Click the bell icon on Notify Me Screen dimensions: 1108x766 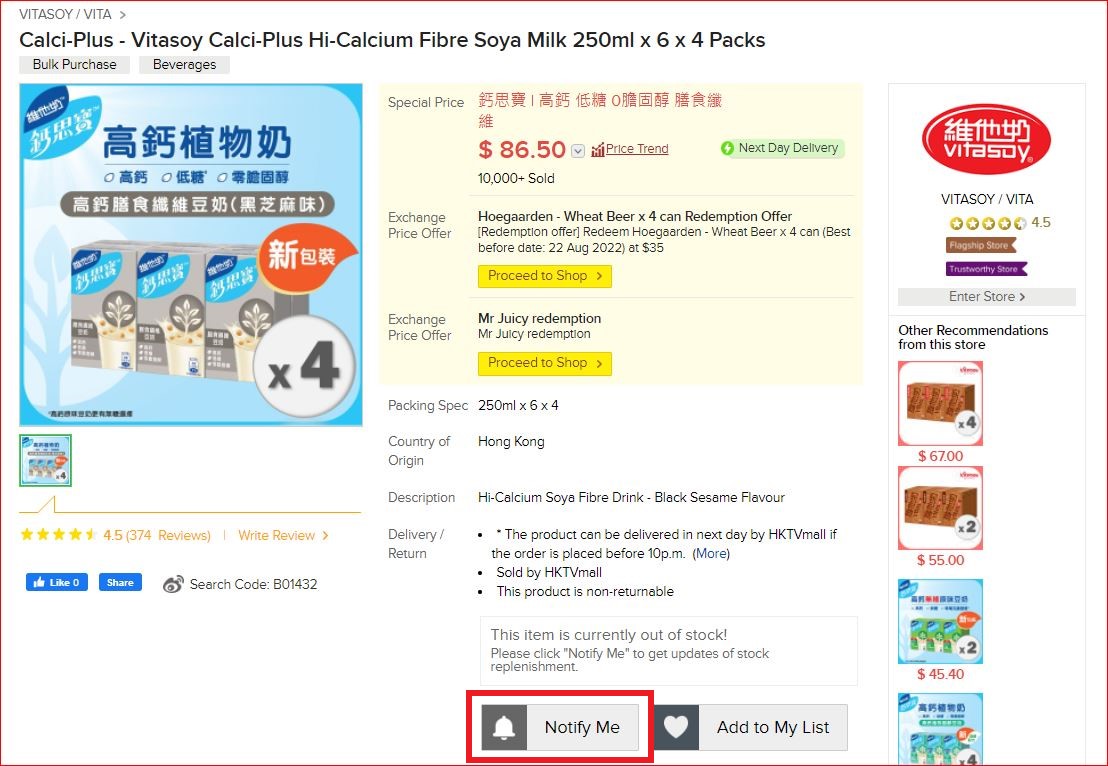pyautogui.click(x=504, y=728)
